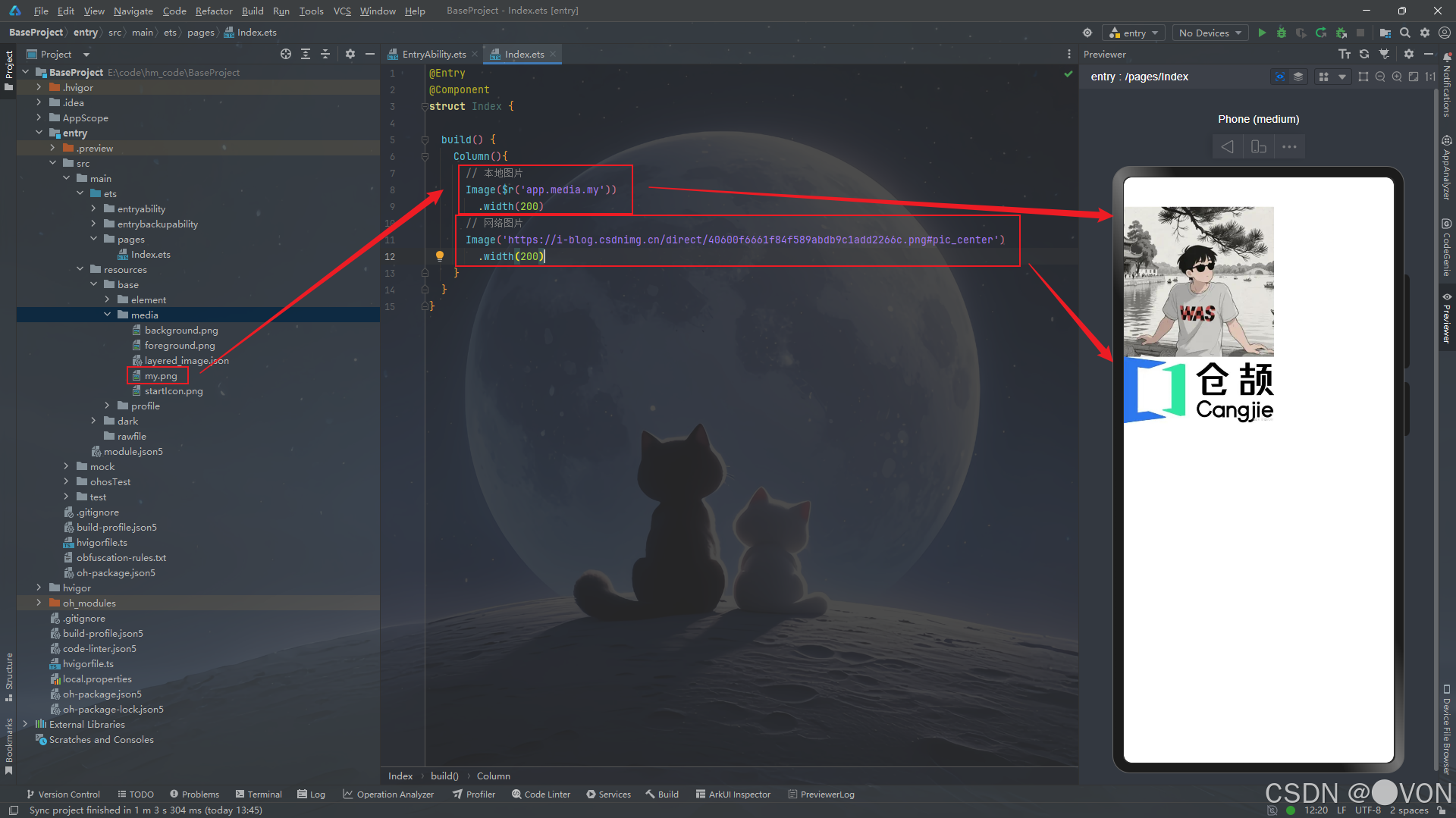Open the entry module run configuration dropdown
Viewport: 1456px width, 818px height.
(1134, 33)
